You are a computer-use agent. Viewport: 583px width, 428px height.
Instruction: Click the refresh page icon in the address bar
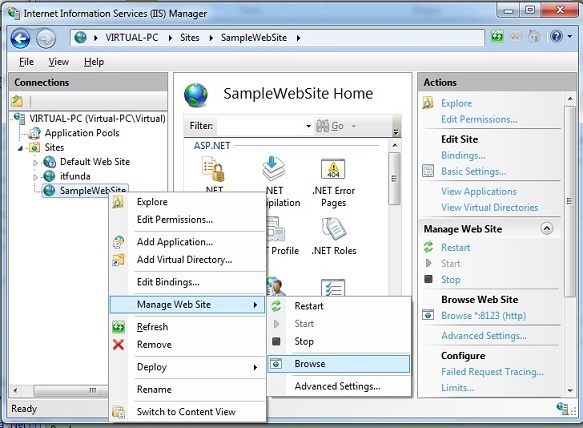(x=497, y=36)
